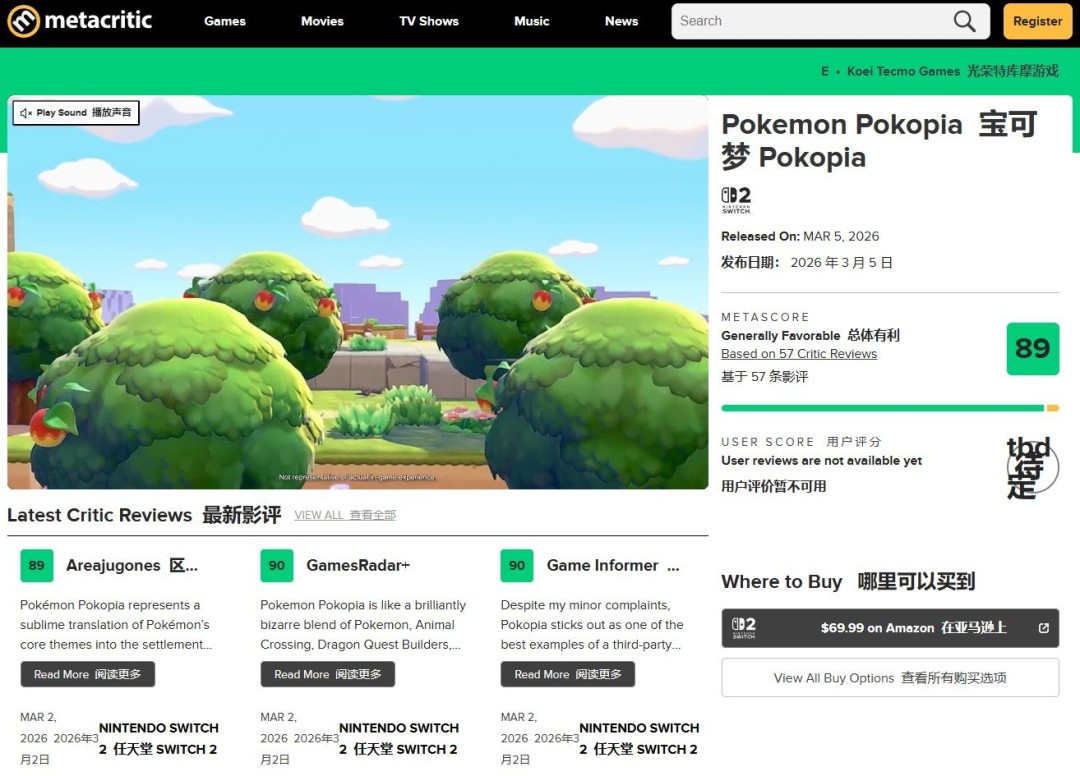This screenshot has width=1080, height=776.
Task: Open the News section
Action: [x=621, y=20]
